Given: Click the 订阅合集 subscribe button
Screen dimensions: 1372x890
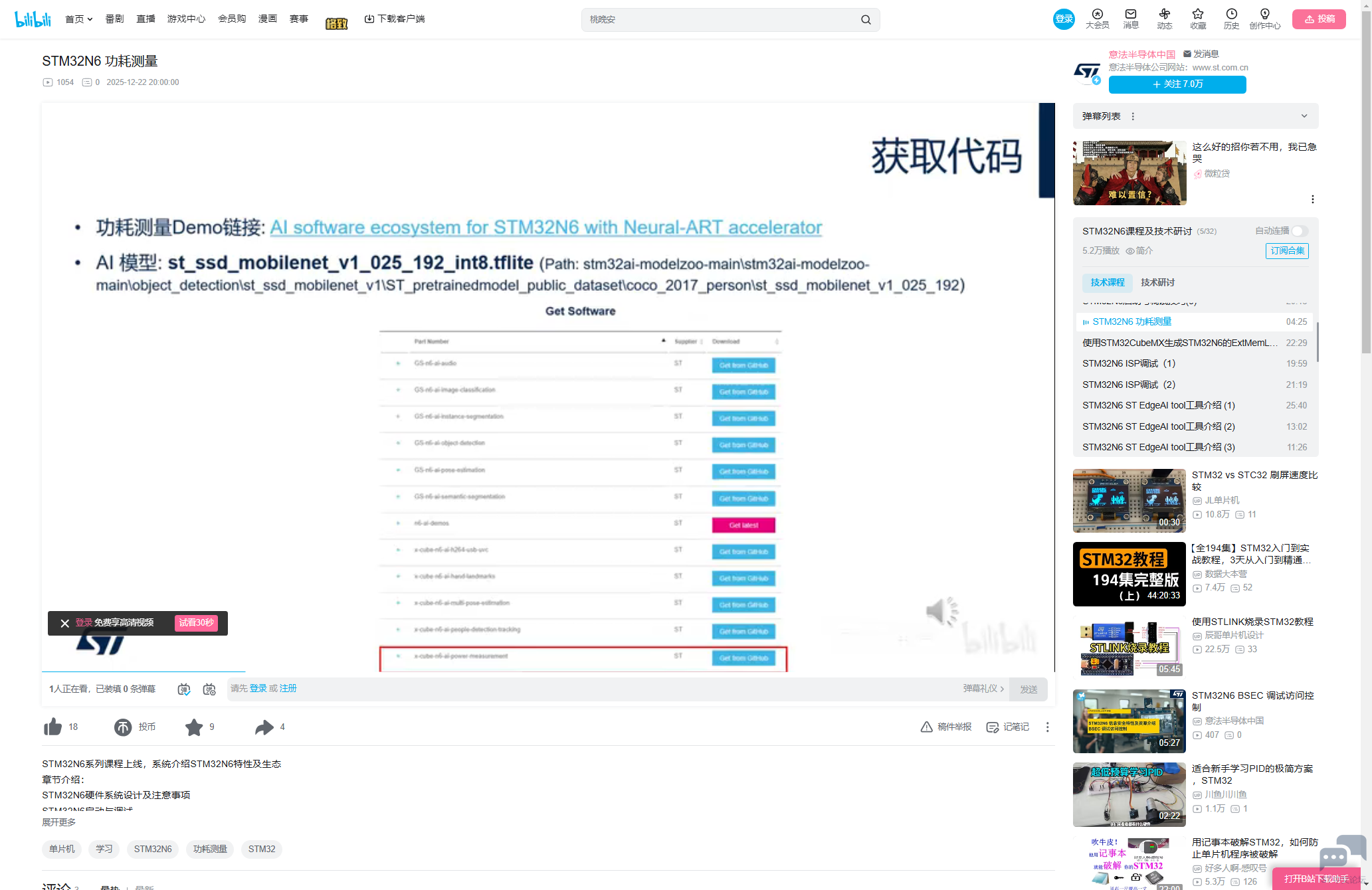Looking at the screenshot, I should point(1287,251).
